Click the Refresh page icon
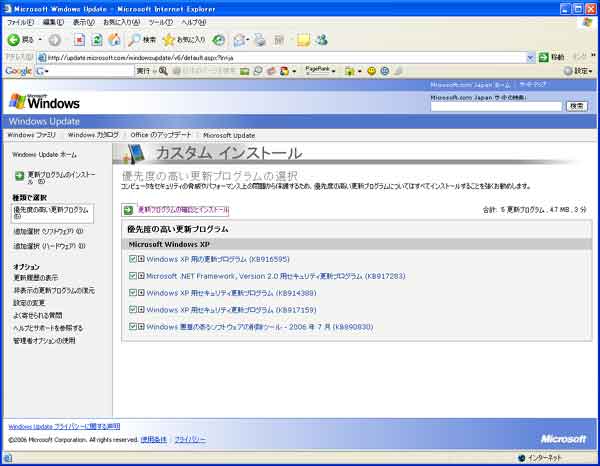The height and width of the screenshot is (466, 600). (x=97, y=40)
